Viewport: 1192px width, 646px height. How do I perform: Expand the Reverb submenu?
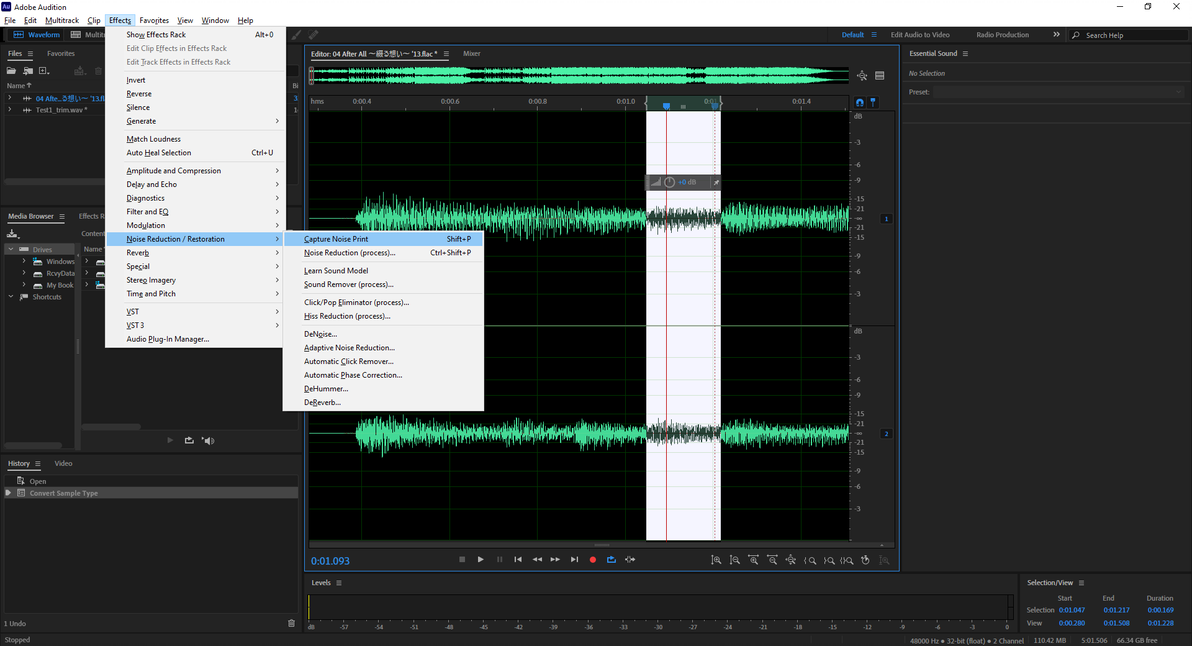point(138,253)
